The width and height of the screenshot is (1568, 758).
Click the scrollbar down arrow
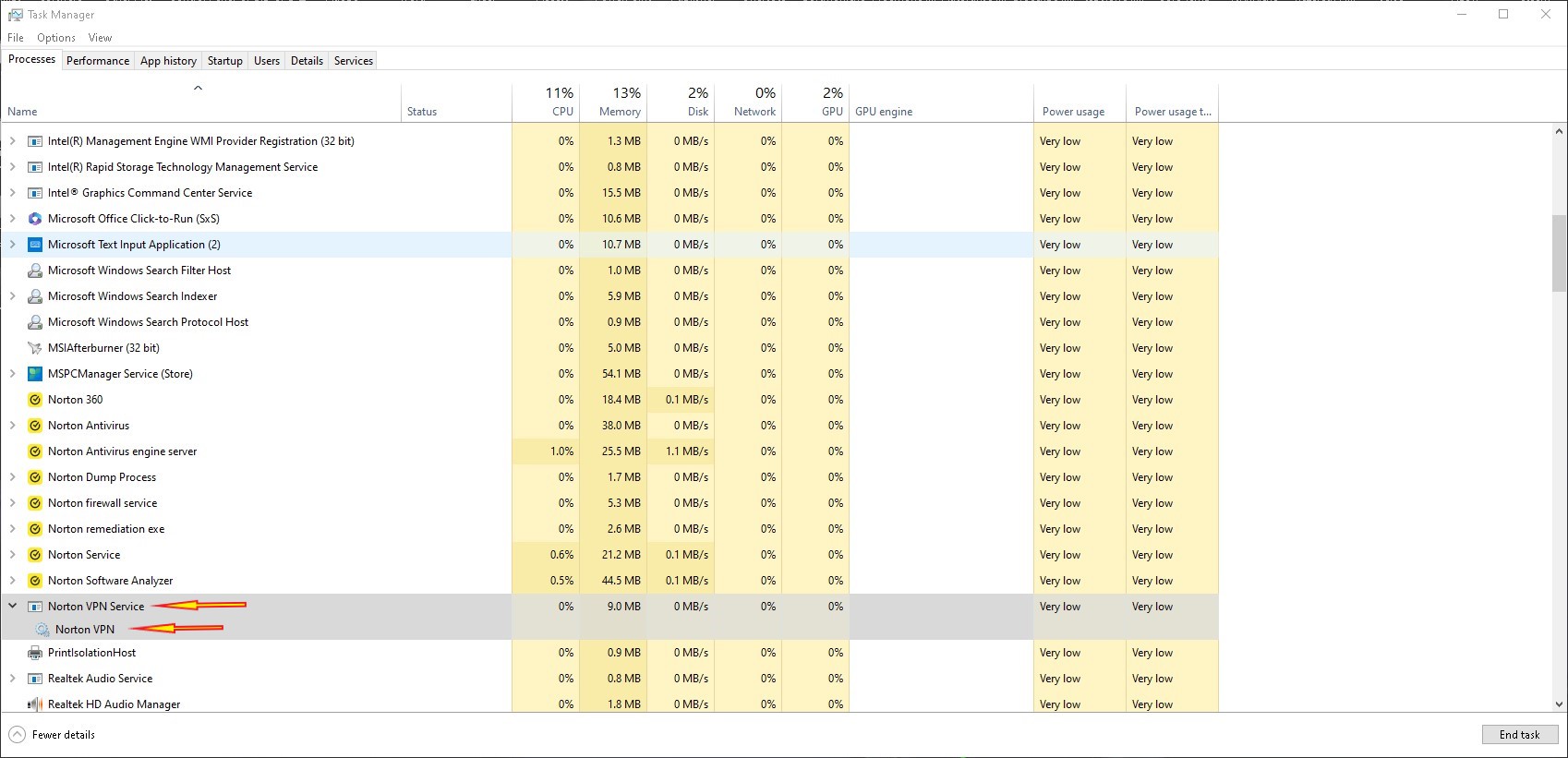coord(1559,704)
